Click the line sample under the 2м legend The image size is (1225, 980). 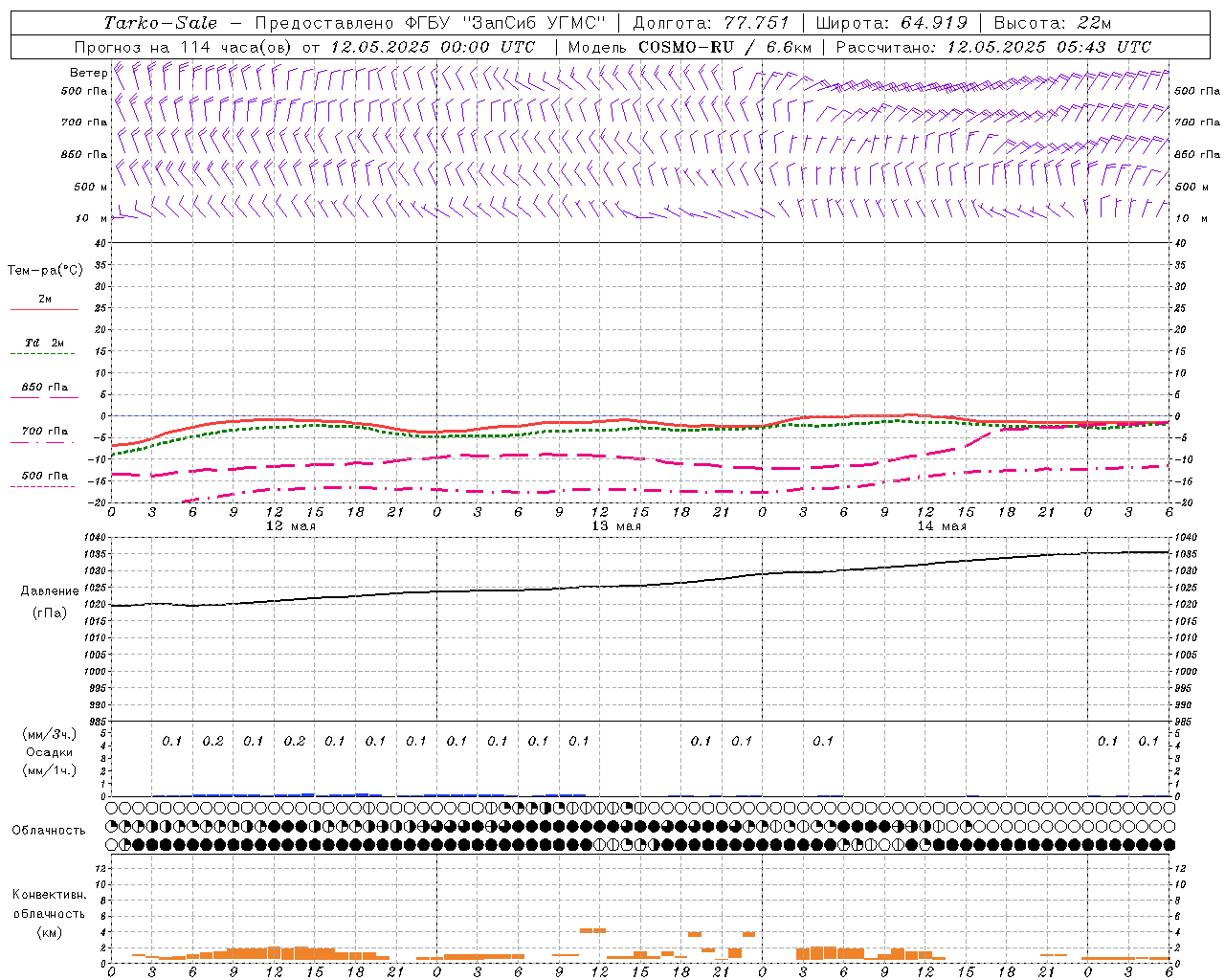44,310
